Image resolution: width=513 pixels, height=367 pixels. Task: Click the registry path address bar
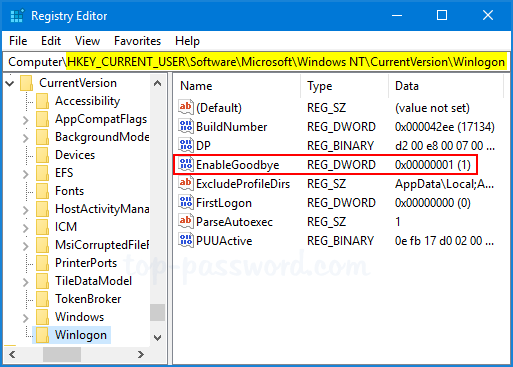pos(256,62)
